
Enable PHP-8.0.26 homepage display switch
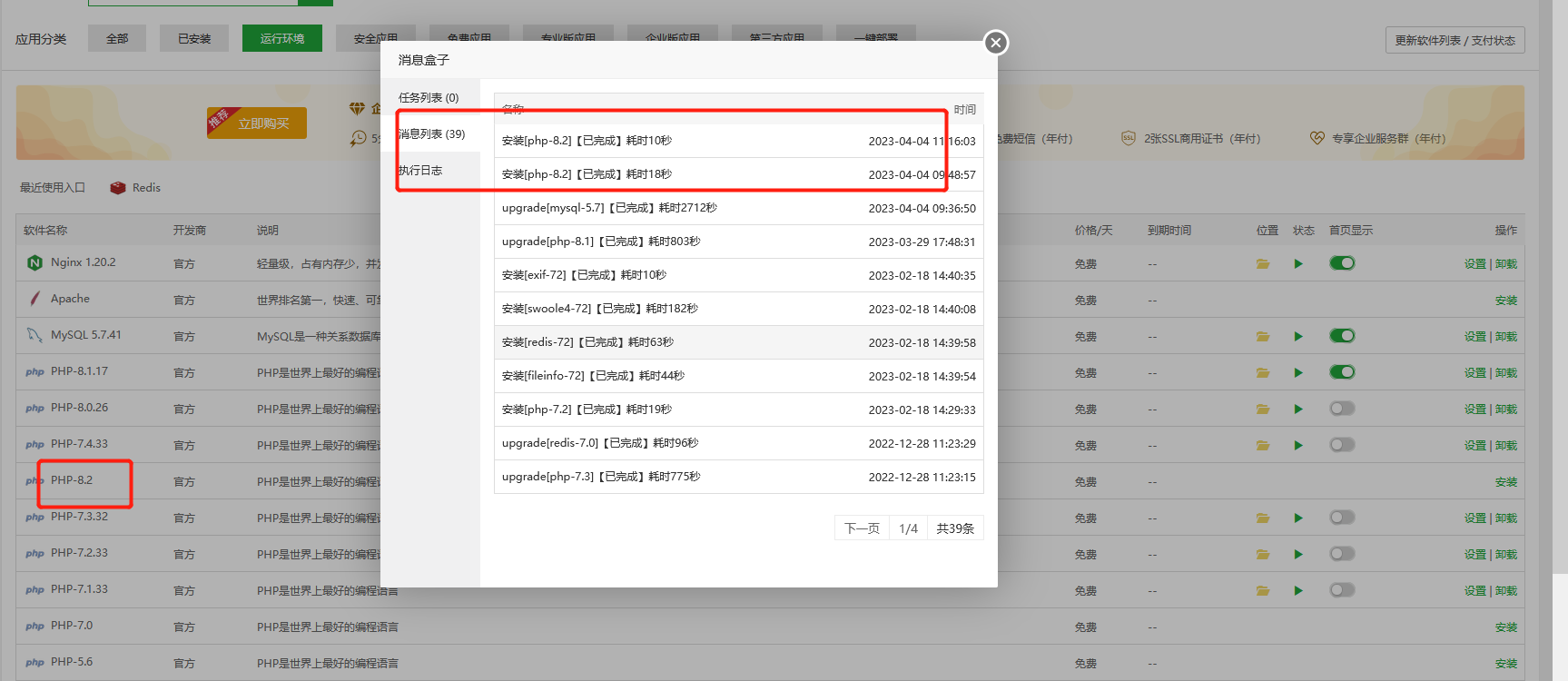(1342, 408)
